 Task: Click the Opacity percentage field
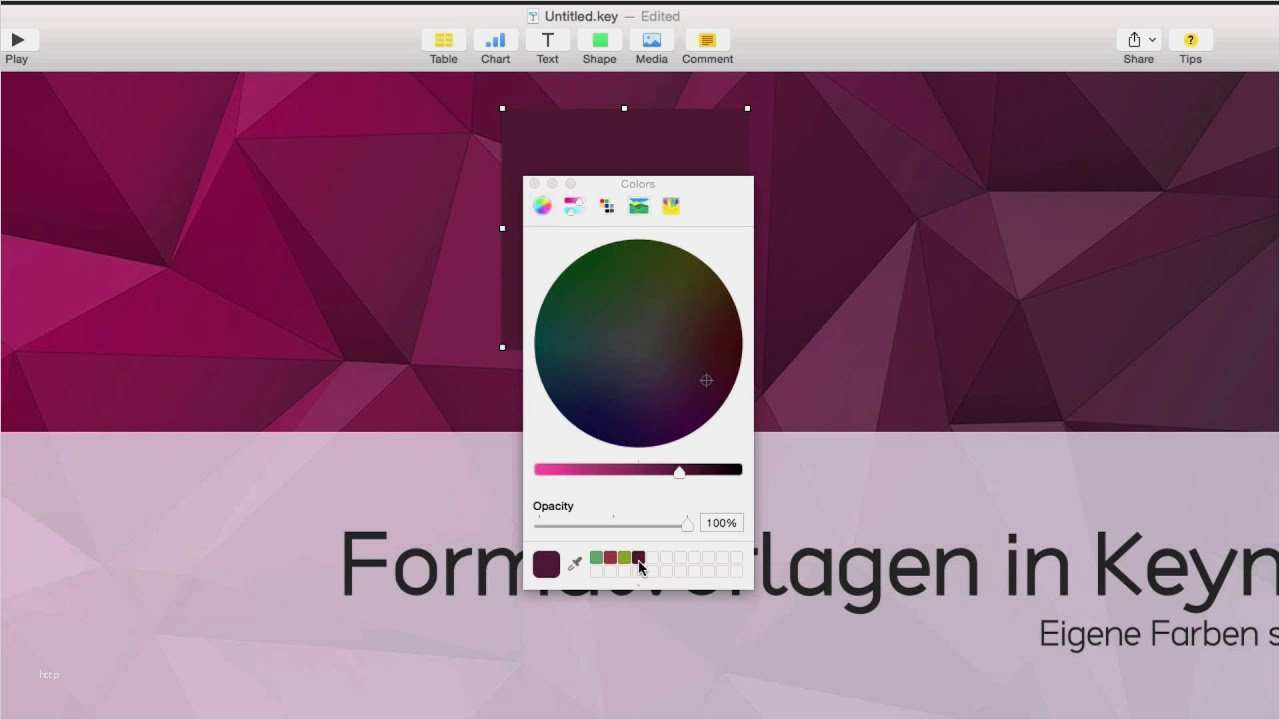tap(721, 523)
